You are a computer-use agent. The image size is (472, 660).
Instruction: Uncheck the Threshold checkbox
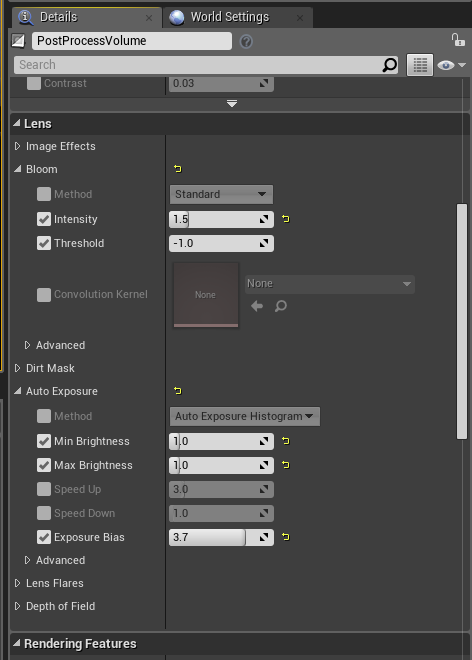(x=44, y=243)
